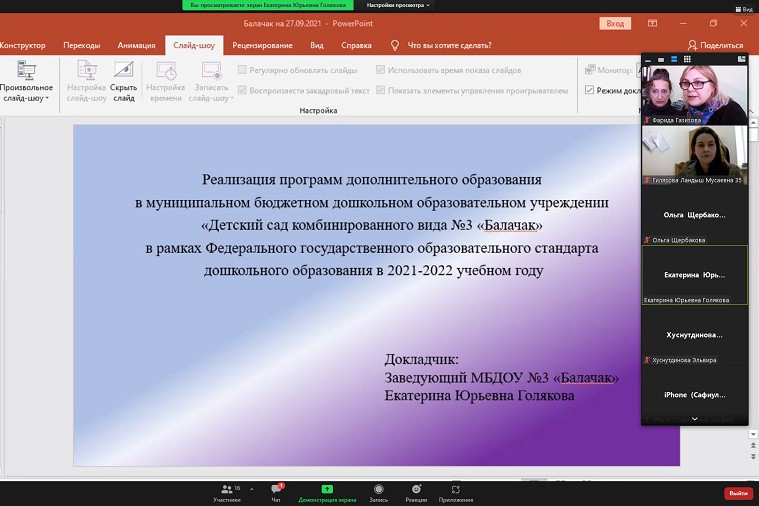The image size is (759, 506).
Task: Select Галярова Ландыш Мусаевна video thumbnail
Action: coord(695,155)
